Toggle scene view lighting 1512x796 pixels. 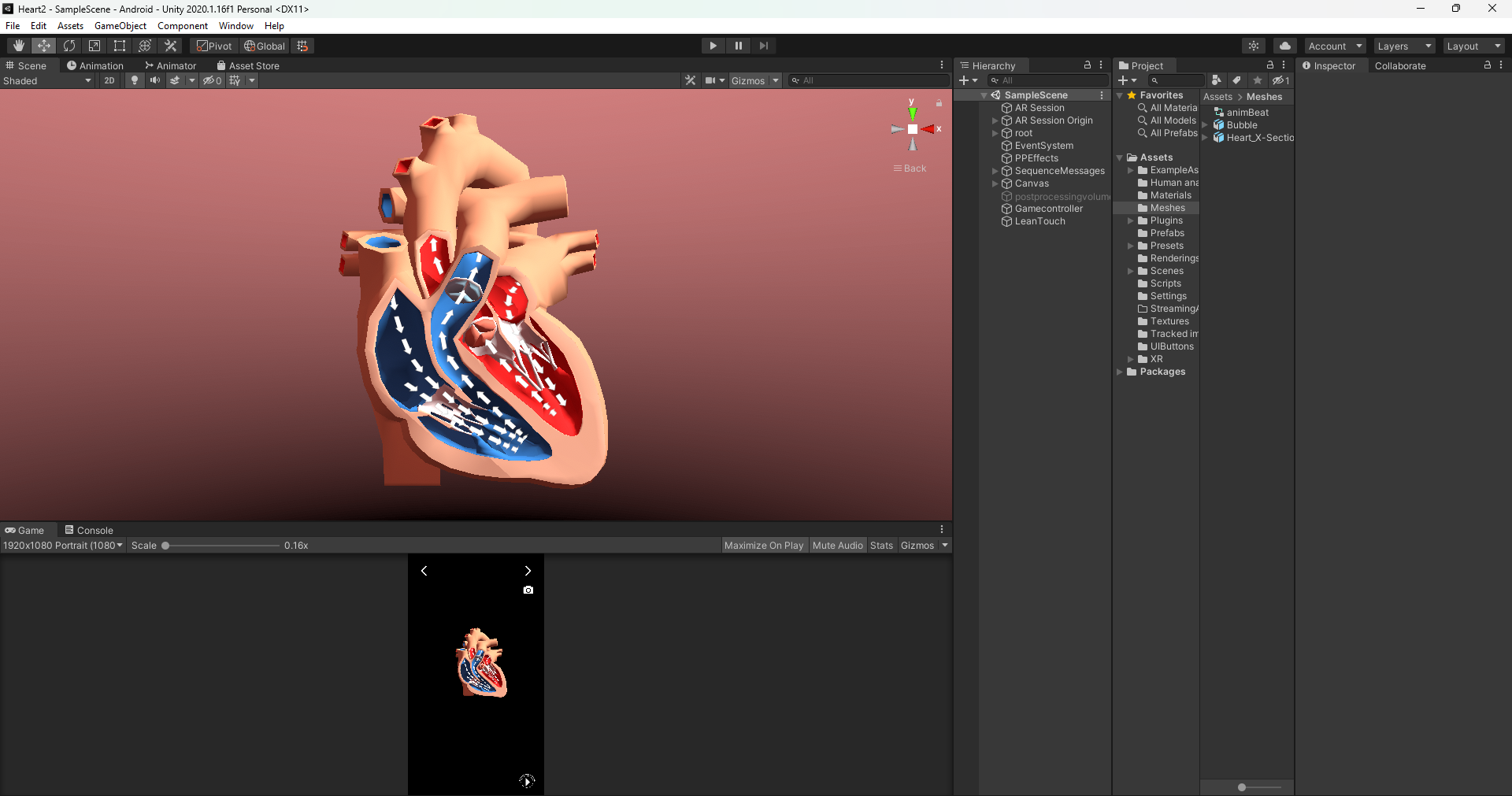click(134, 80)
